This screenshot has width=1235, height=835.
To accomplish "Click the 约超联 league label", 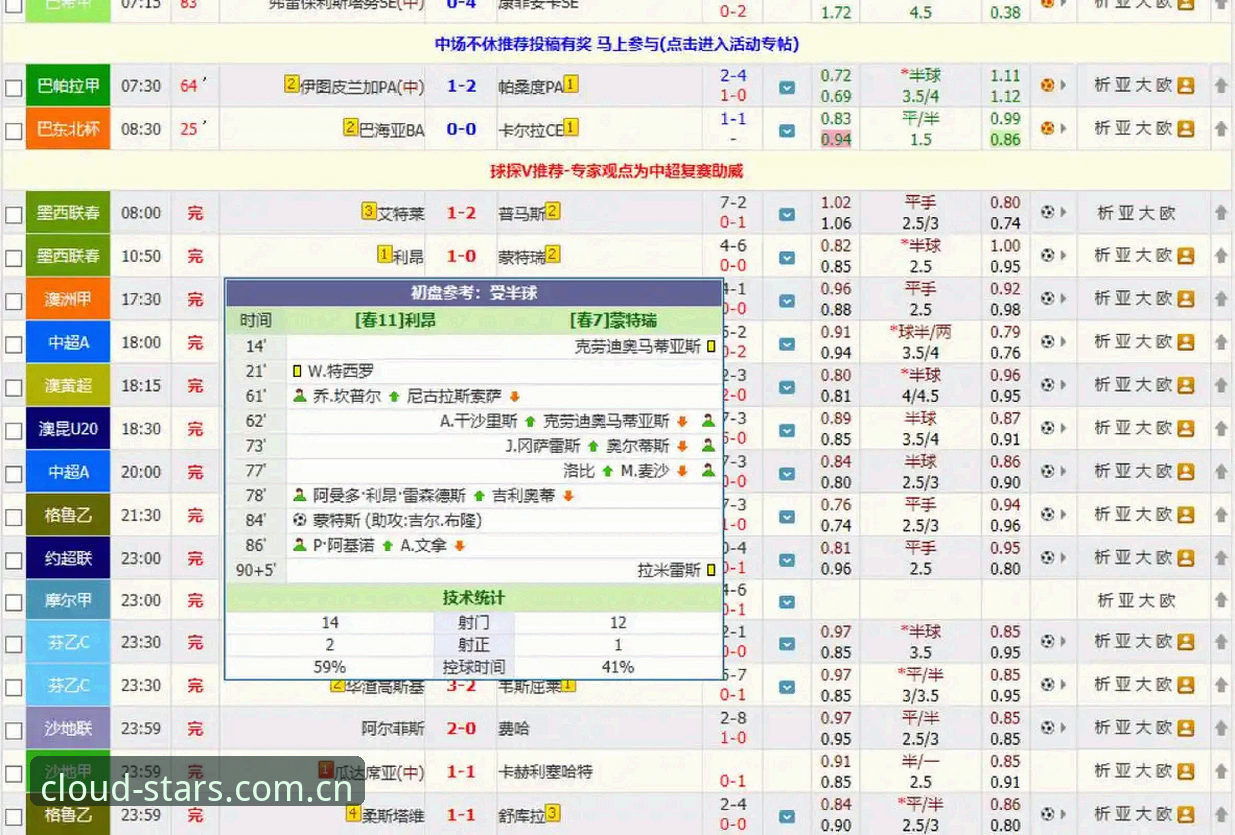I will [x=68, y=558].
